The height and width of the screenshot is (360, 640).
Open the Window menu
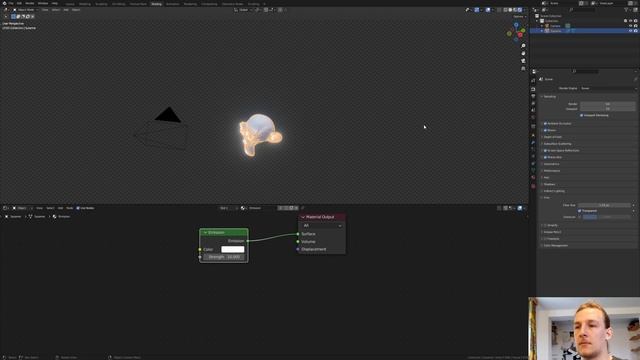[42, 3]
